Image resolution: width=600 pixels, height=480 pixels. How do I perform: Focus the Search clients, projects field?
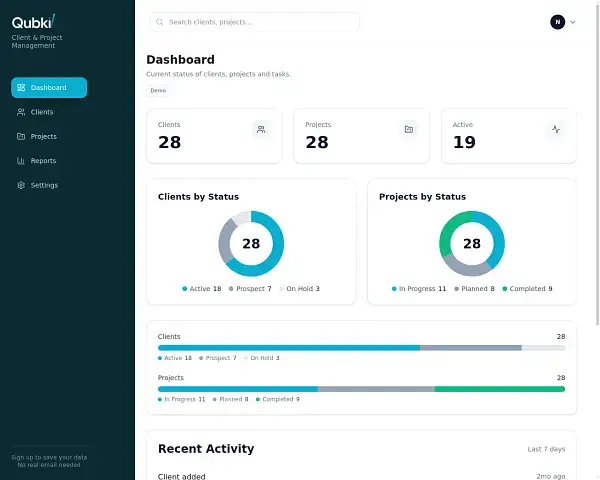(260, 22)
